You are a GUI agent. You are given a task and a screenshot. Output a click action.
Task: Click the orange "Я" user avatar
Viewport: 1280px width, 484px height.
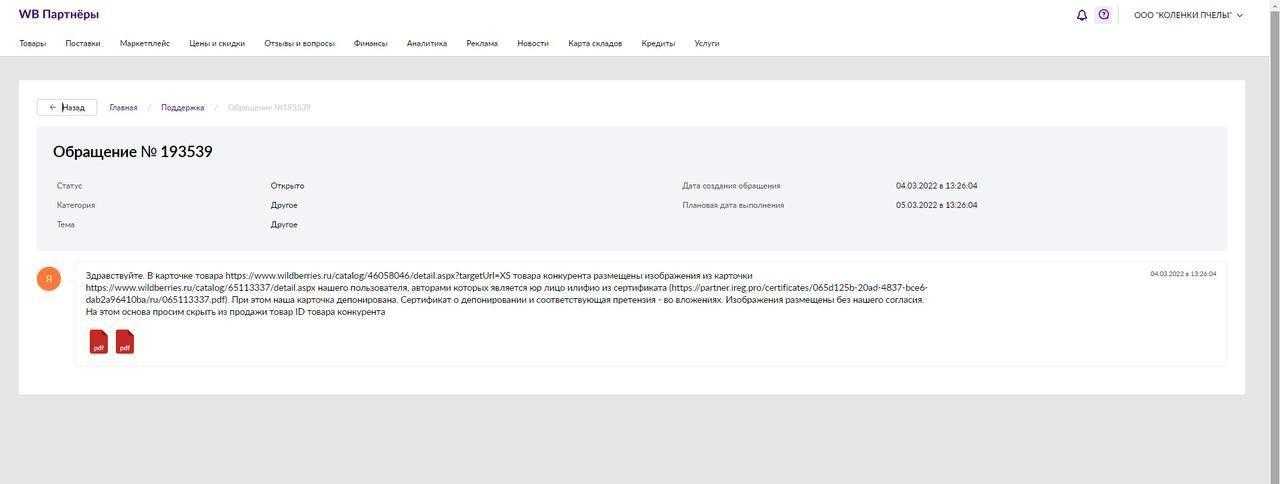tap(49, 279)
